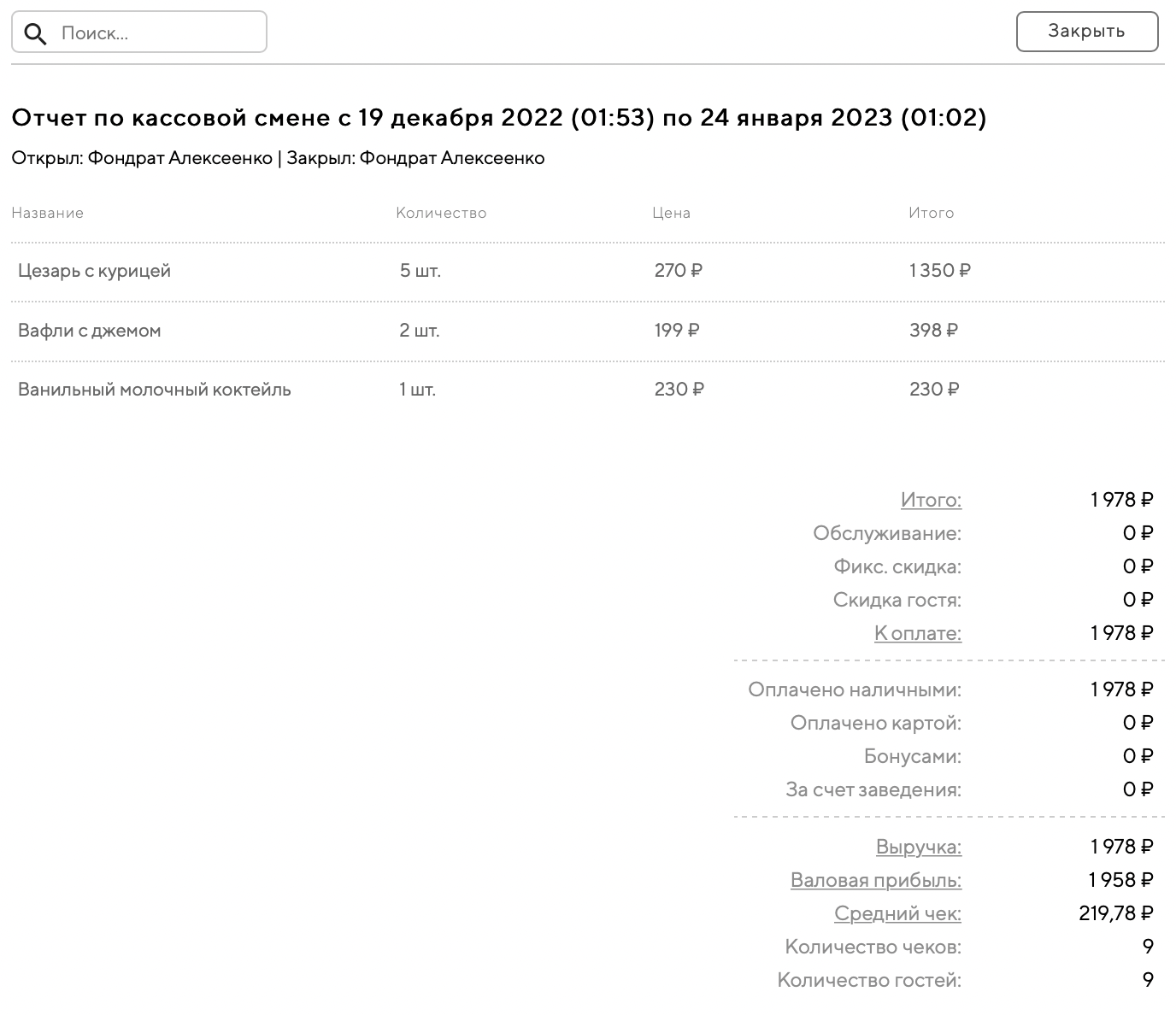This screenshot has width=1176, height=1015.
Task: Click the Цена column header
Action: pos(671,213)
